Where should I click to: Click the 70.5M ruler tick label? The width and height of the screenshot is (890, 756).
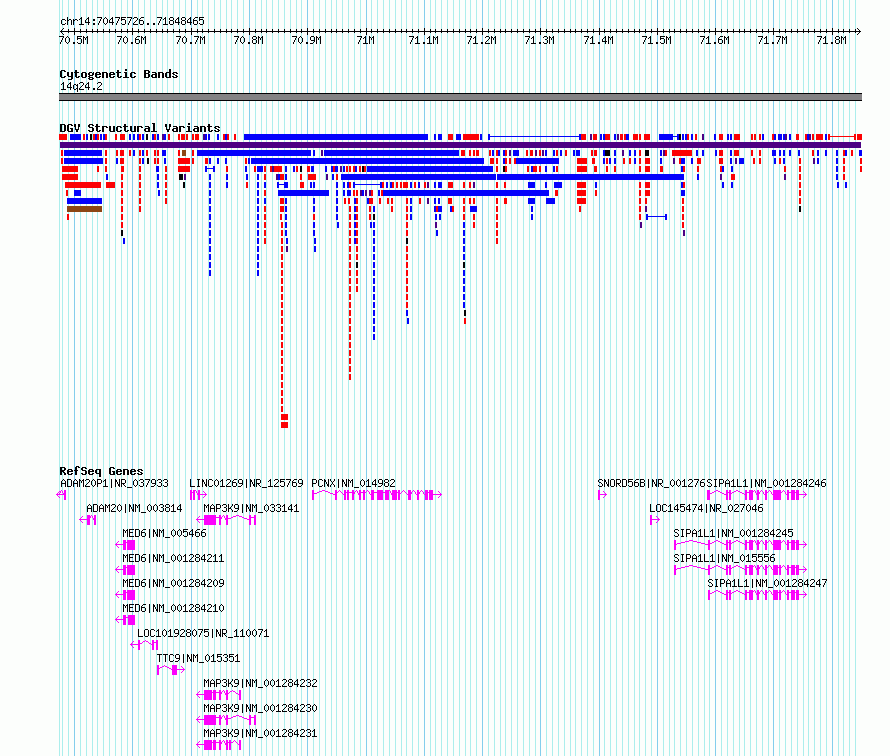point(73,40)
